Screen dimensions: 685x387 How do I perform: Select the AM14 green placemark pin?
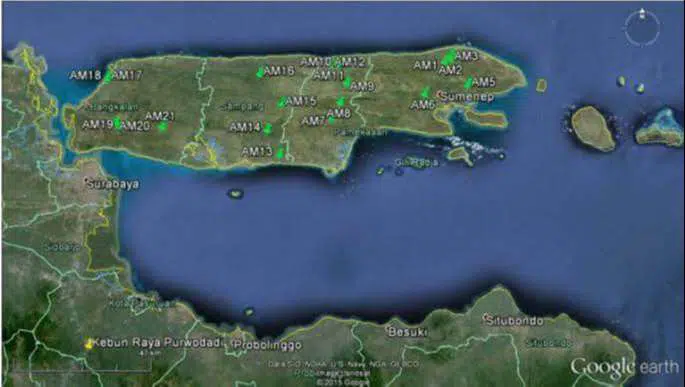coord(267,129)
